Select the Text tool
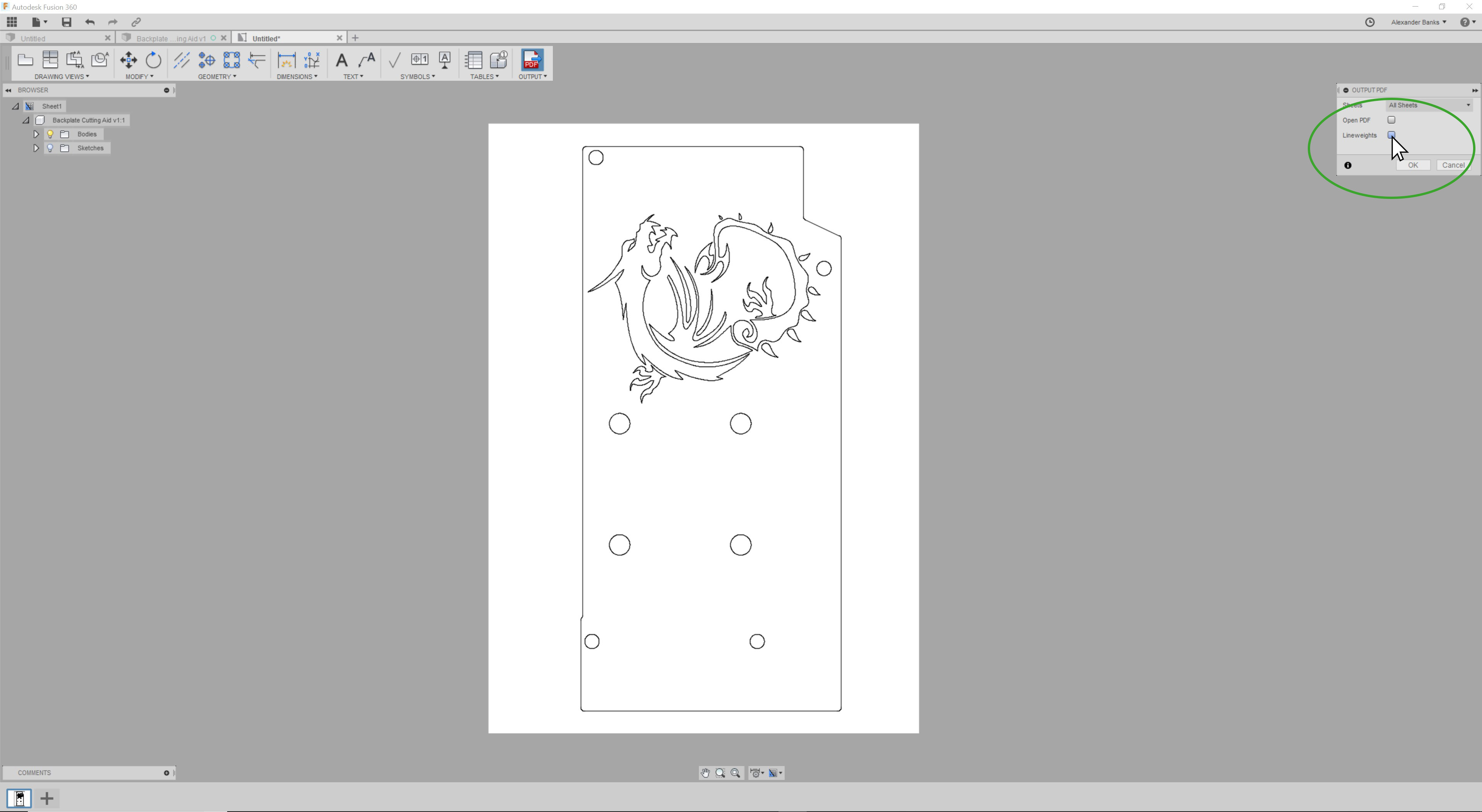 click(342, 60)
